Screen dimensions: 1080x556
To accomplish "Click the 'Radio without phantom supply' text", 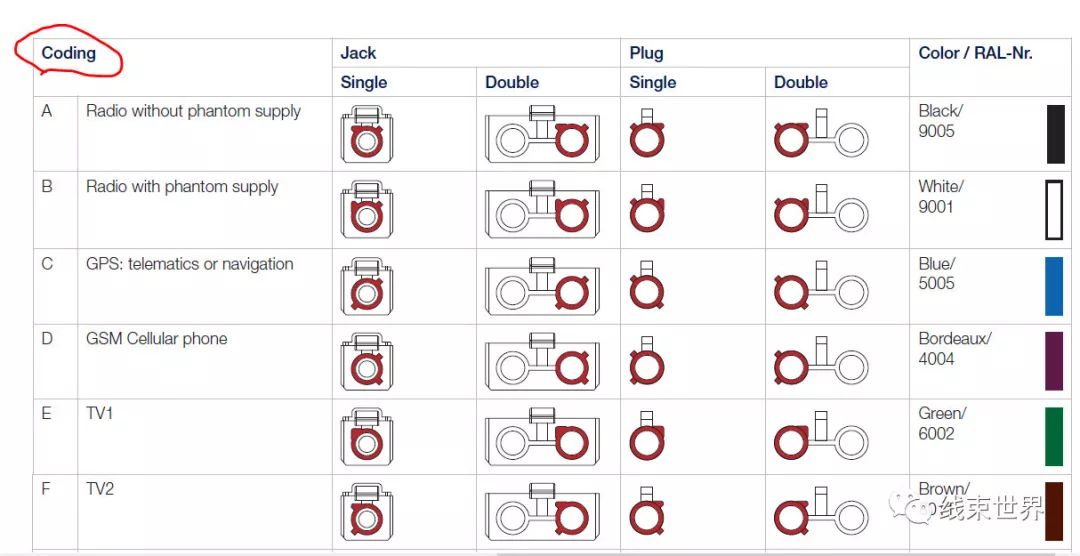I will click(194, 112).
